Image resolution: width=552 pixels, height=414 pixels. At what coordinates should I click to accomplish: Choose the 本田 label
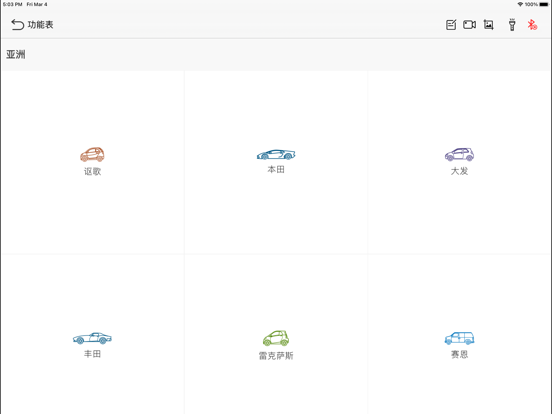click(x=276, y=169)
